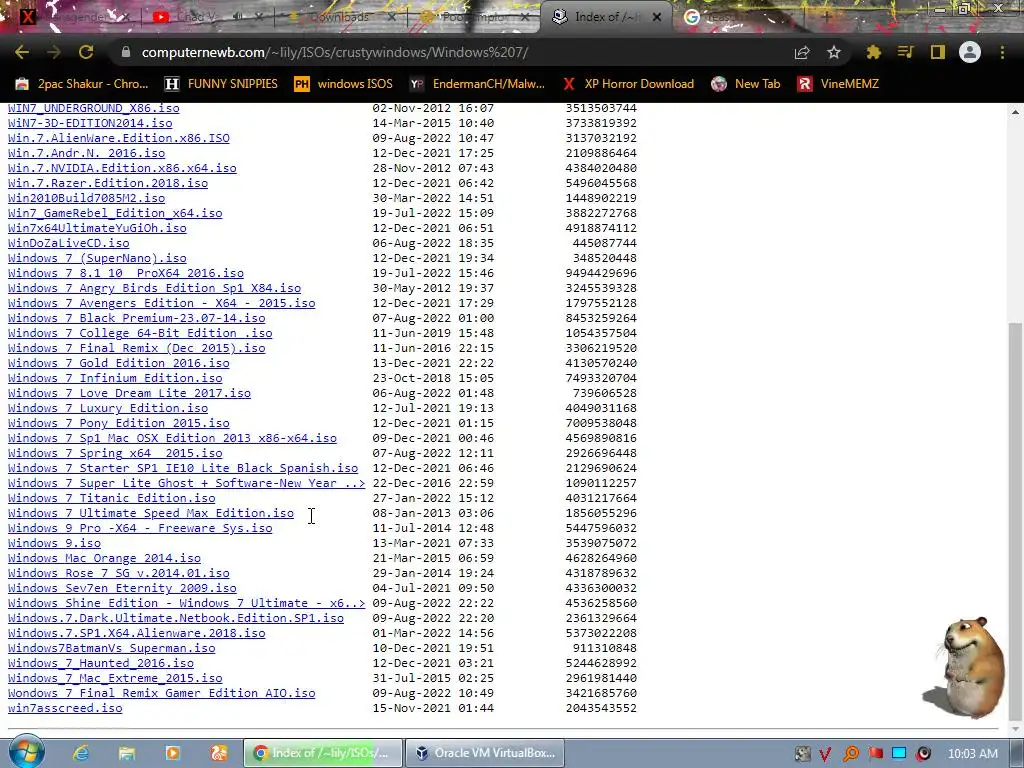Image resolution: width=1024 pixels, height=768 pixels.
Task: Download Windows 9.iso
Action: pos(54,543)
